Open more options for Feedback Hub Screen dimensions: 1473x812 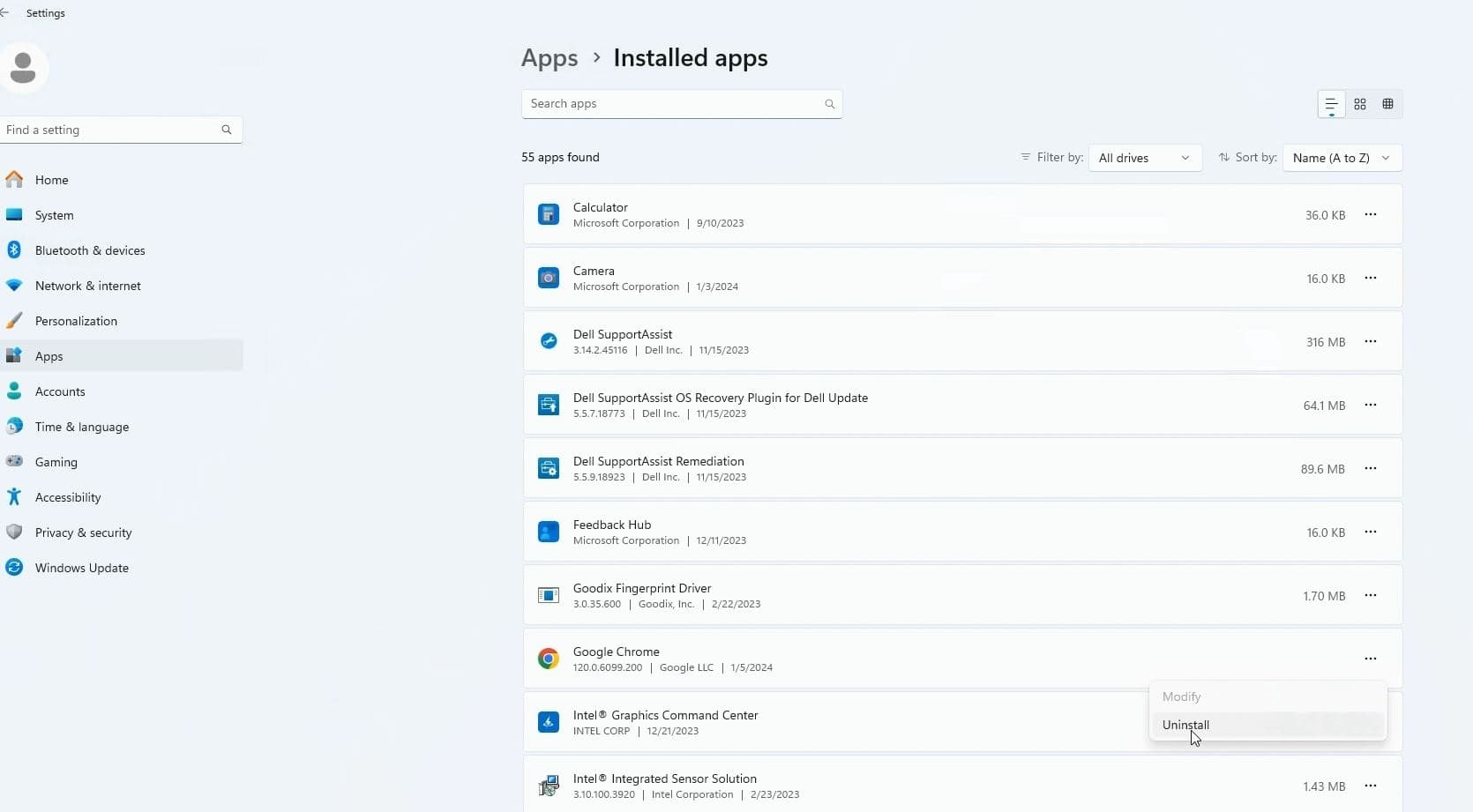[1371, 532]
